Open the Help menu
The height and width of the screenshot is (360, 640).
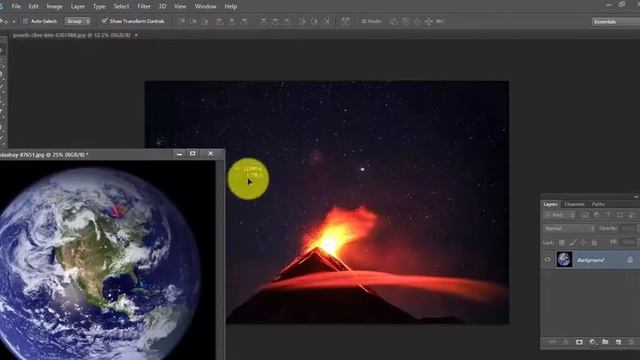point(231,7)
